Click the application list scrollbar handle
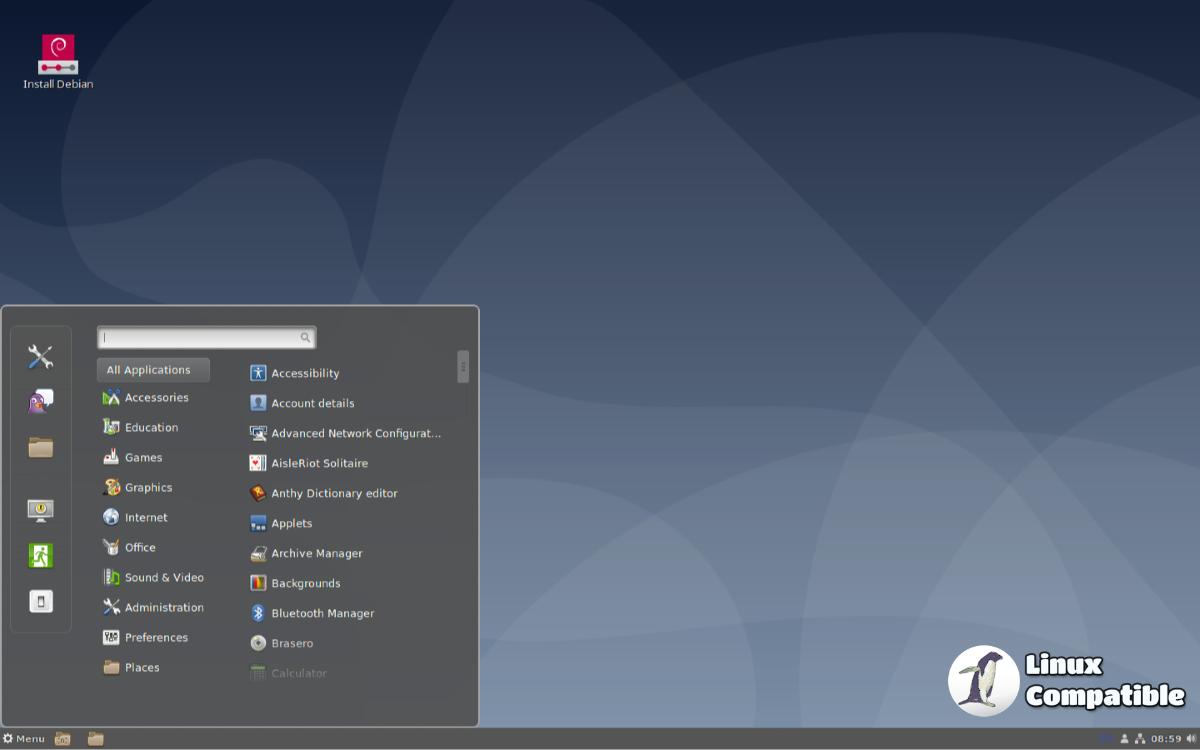Screen dimensions: 1200x750 click(x=463, y=366)
